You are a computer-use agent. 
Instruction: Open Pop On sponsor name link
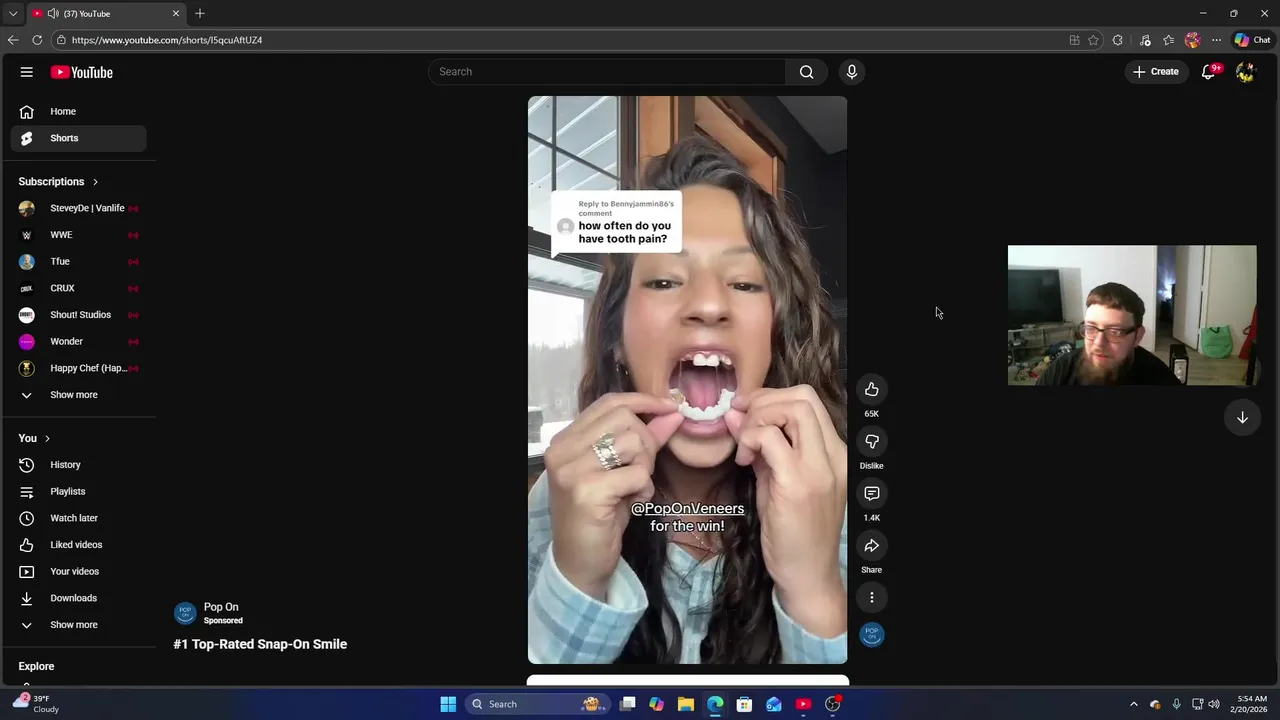pos(221,607)
